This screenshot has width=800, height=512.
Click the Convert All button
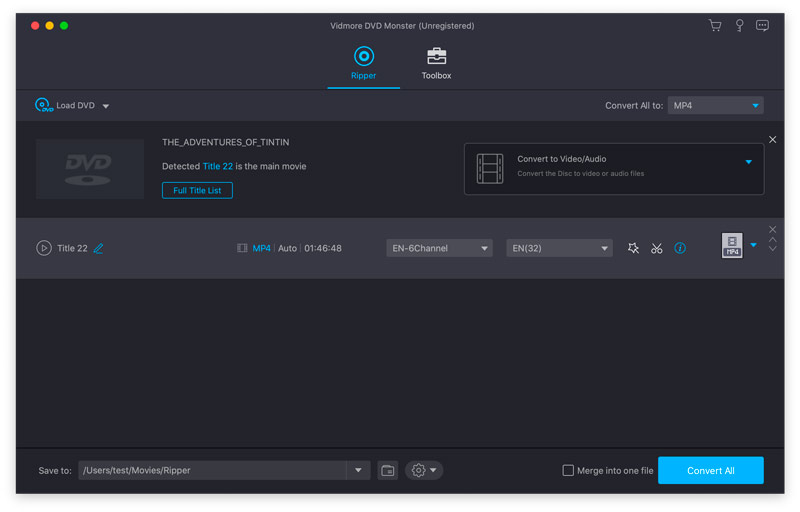[x=710, y=470]
